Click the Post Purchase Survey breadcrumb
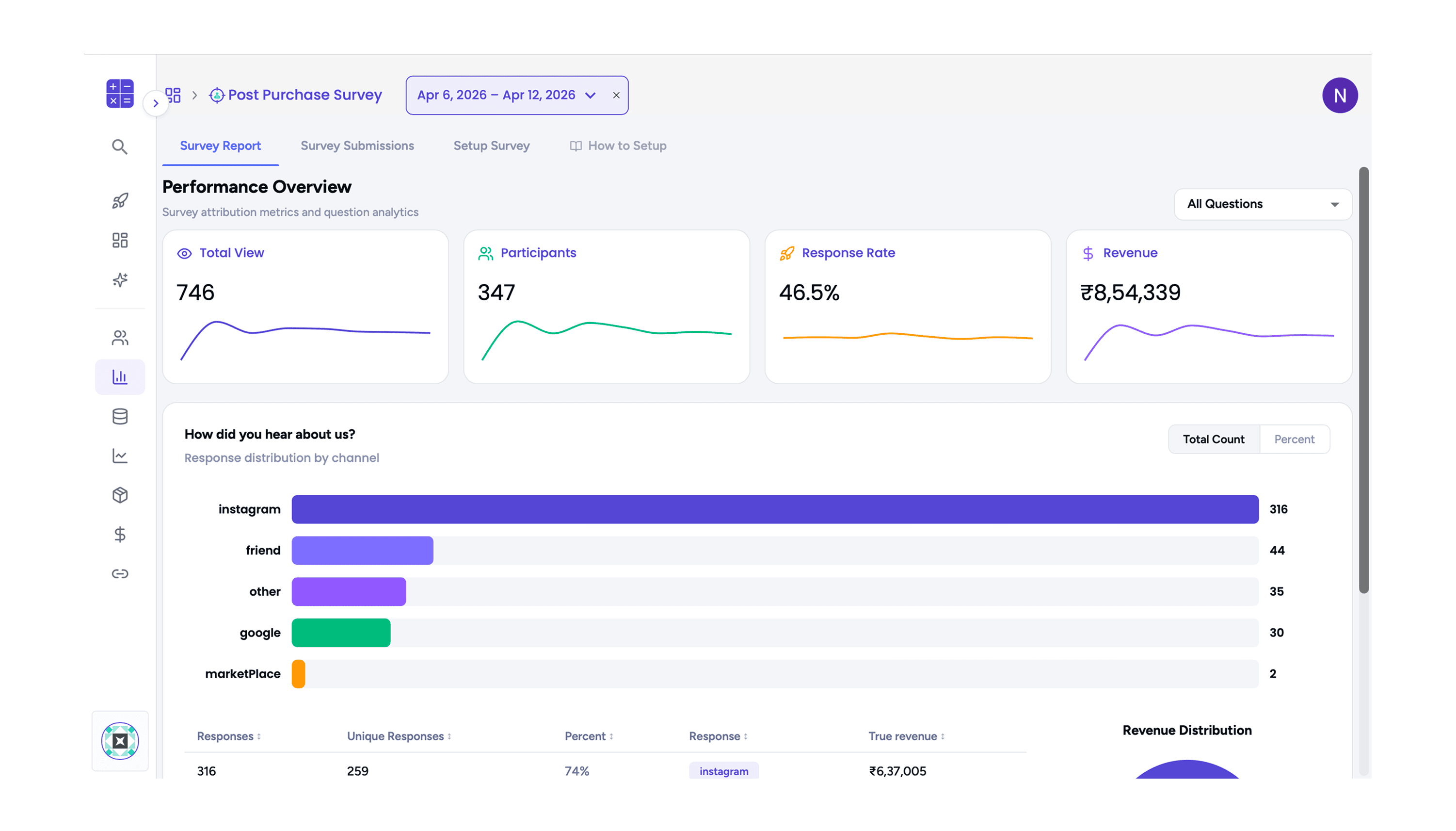The image size is (1456, 831). click(x=304, y=95)
